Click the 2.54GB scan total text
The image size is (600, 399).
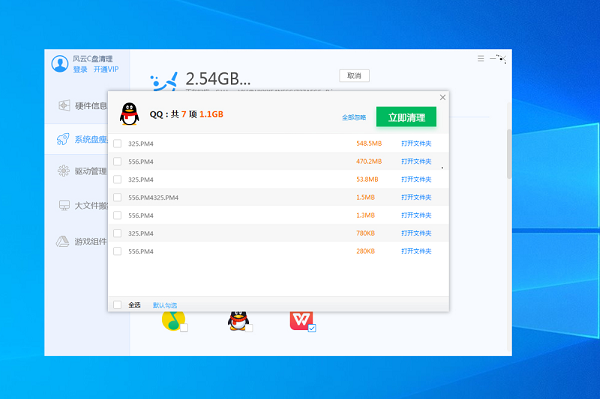[x=218, y=79]
